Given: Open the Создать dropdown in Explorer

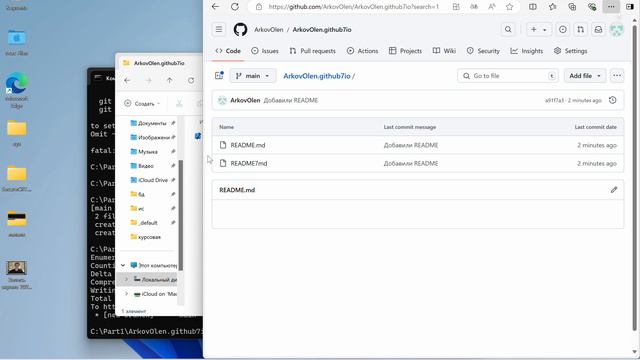Looking at the screenshot, I should [x=142, y=104].
